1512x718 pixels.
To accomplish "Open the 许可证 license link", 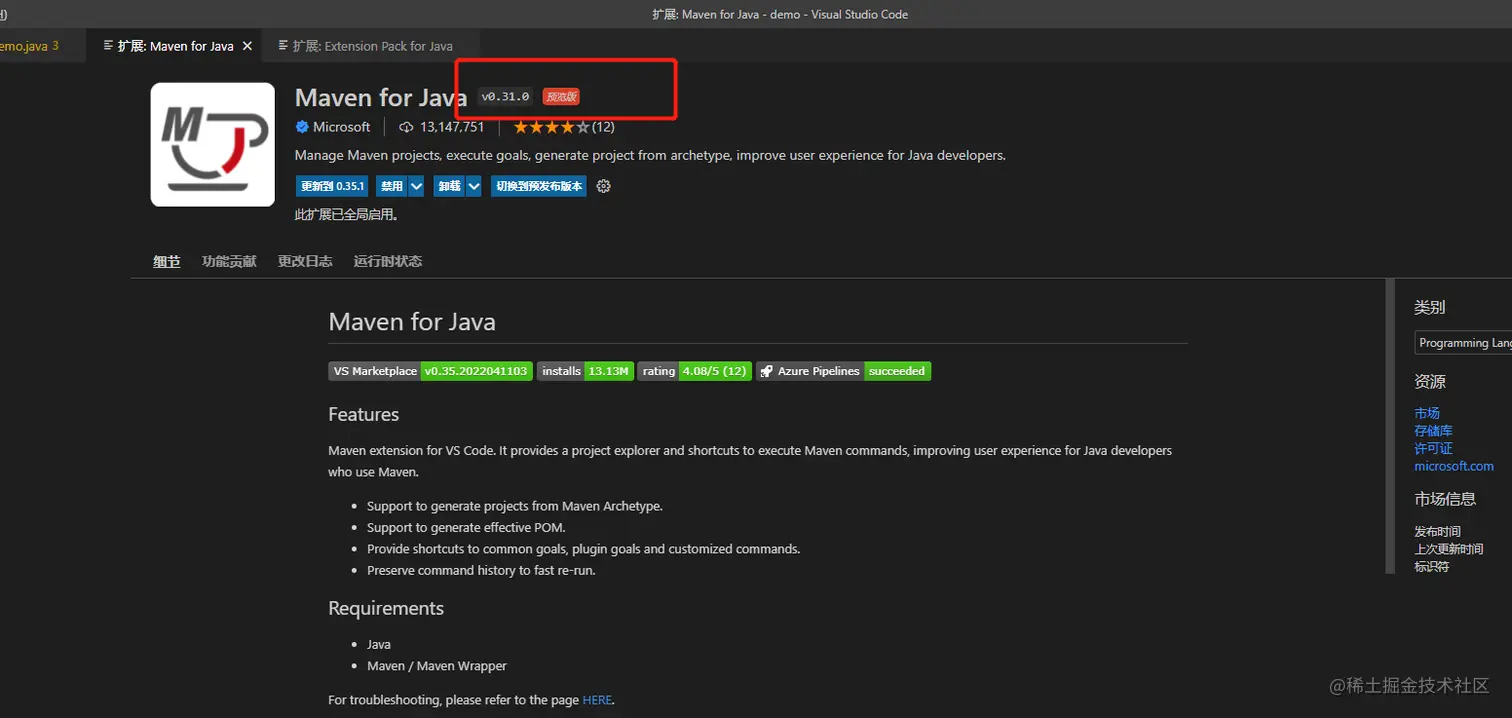I will tap(1433, 449).
